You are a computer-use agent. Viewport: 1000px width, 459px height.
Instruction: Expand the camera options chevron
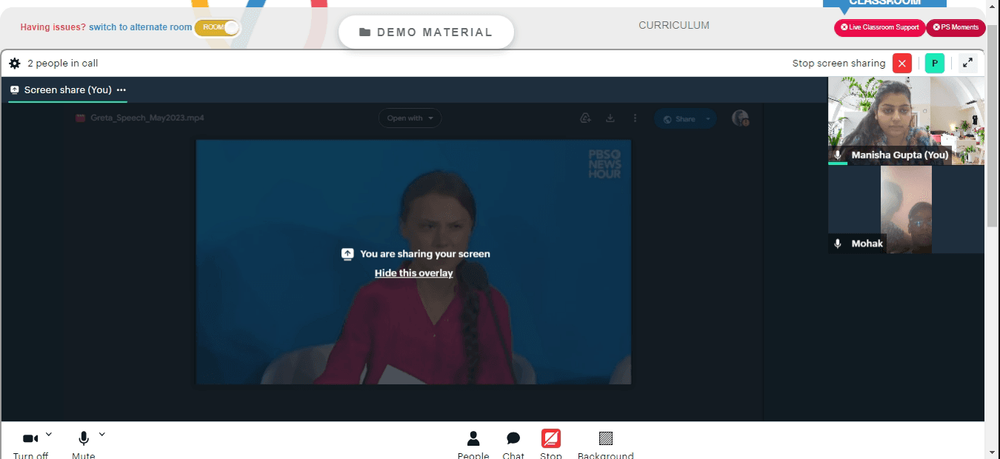pos(49,435)
